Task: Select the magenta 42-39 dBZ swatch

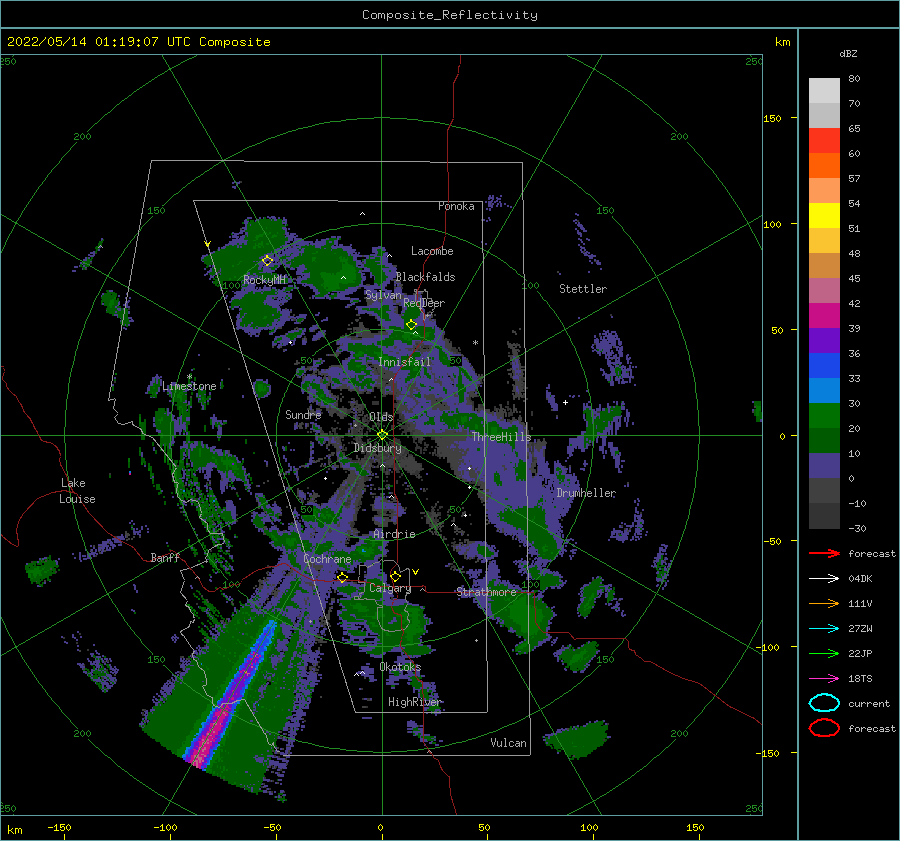Action: [x=824, y=316]
